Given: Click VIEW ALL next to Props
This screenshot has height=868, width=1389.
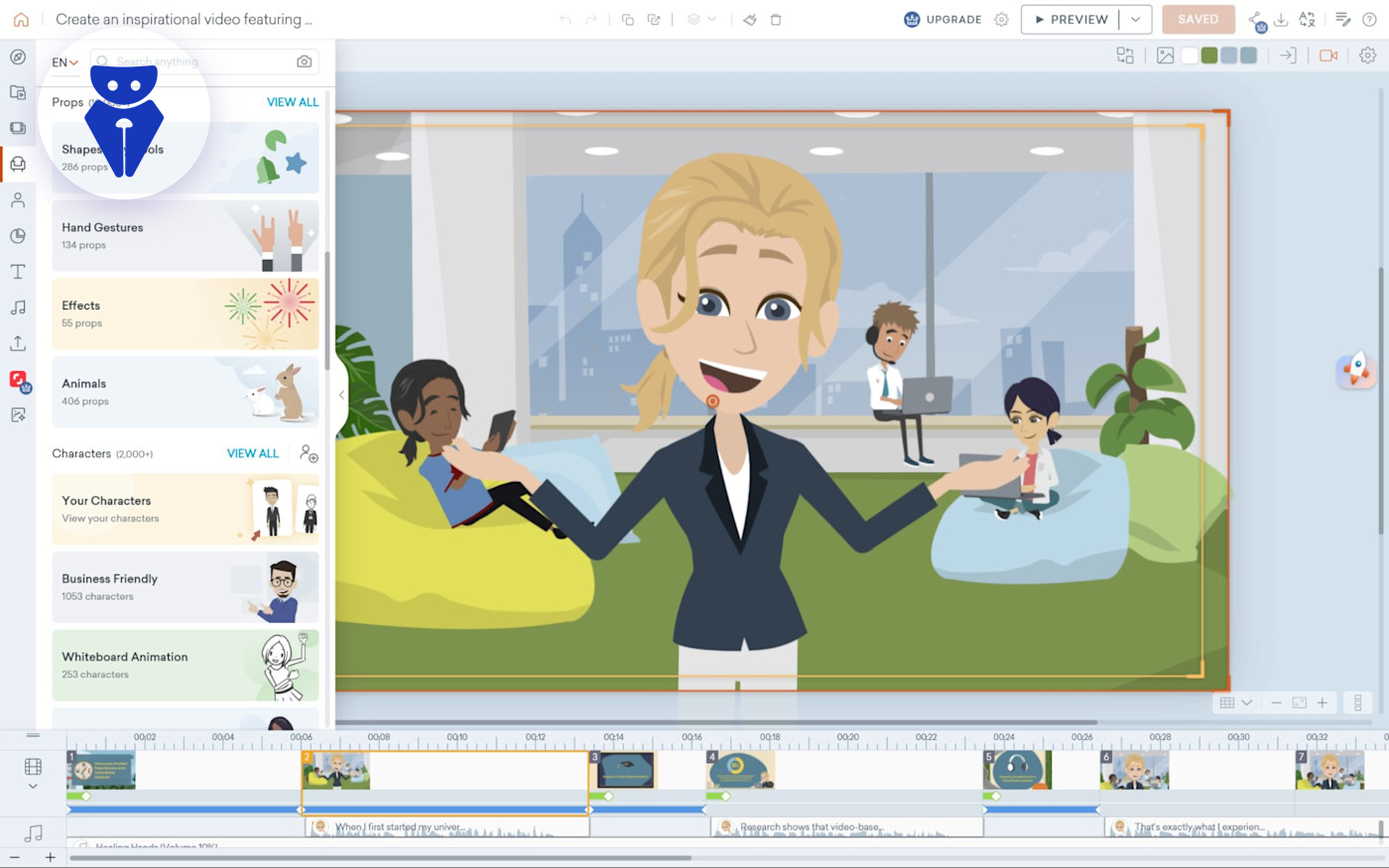Looking at the screenshot, I should (293, 102).
